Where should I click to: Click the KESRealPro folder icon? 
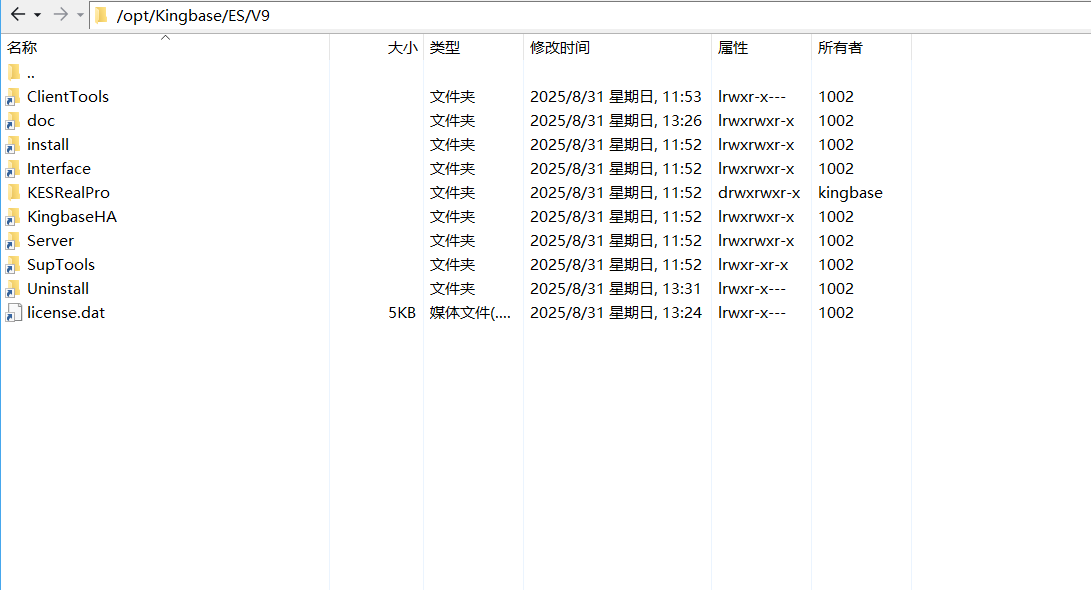pyautogui.click(x=14, y=193)
